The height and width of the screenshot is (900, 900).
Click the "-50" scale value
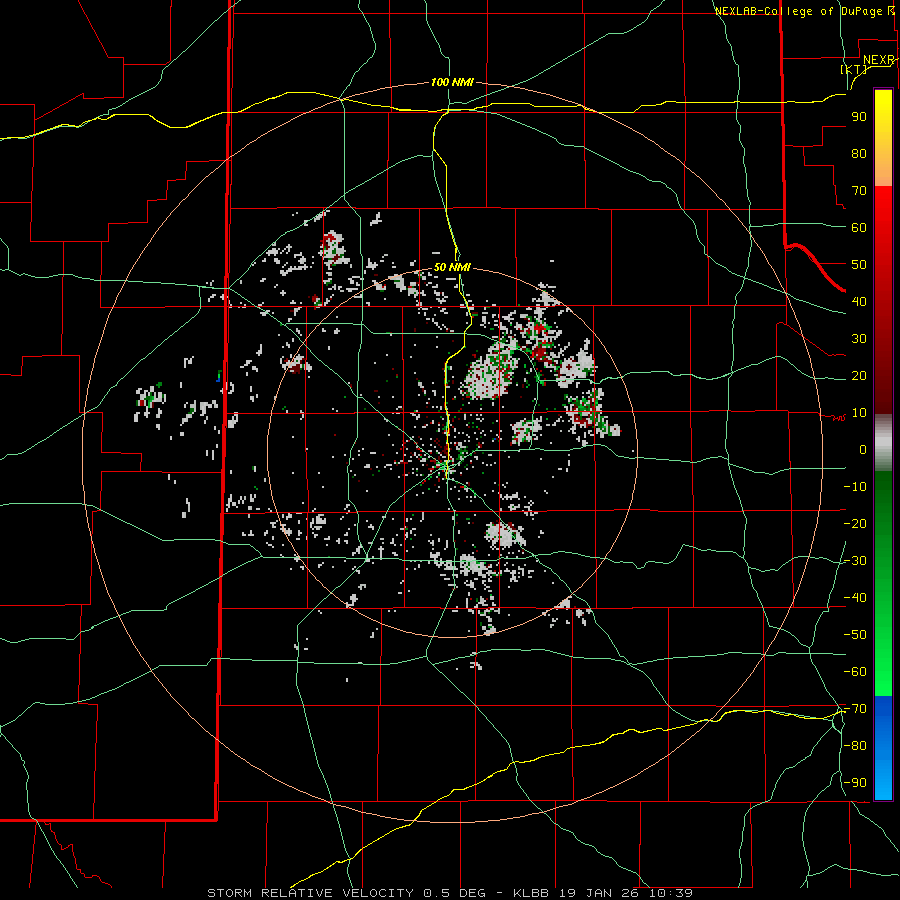click(855, 635)
